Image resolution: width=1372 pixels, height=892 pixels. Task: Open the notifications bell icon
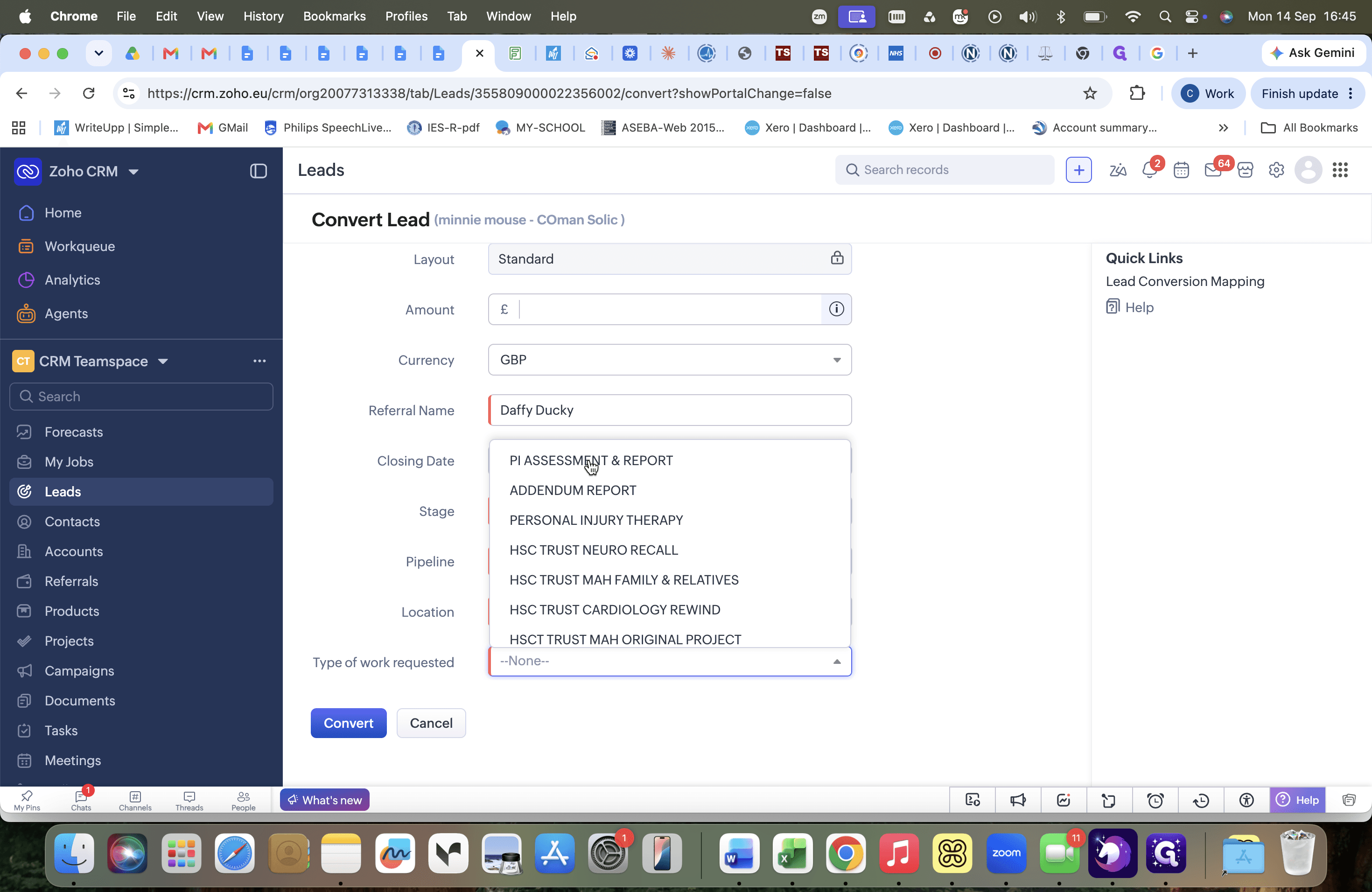[x=1149, y=170]
